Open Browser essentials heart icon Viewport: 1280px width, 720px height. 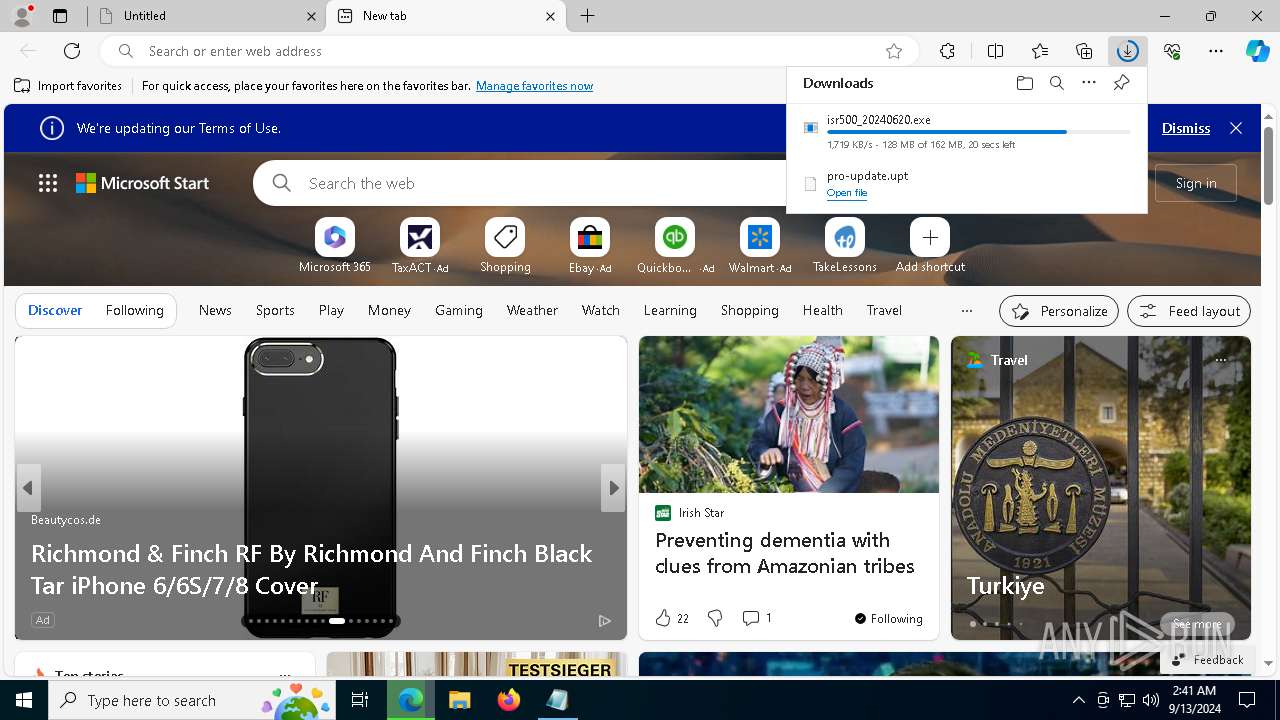[x=1172, y=51]
